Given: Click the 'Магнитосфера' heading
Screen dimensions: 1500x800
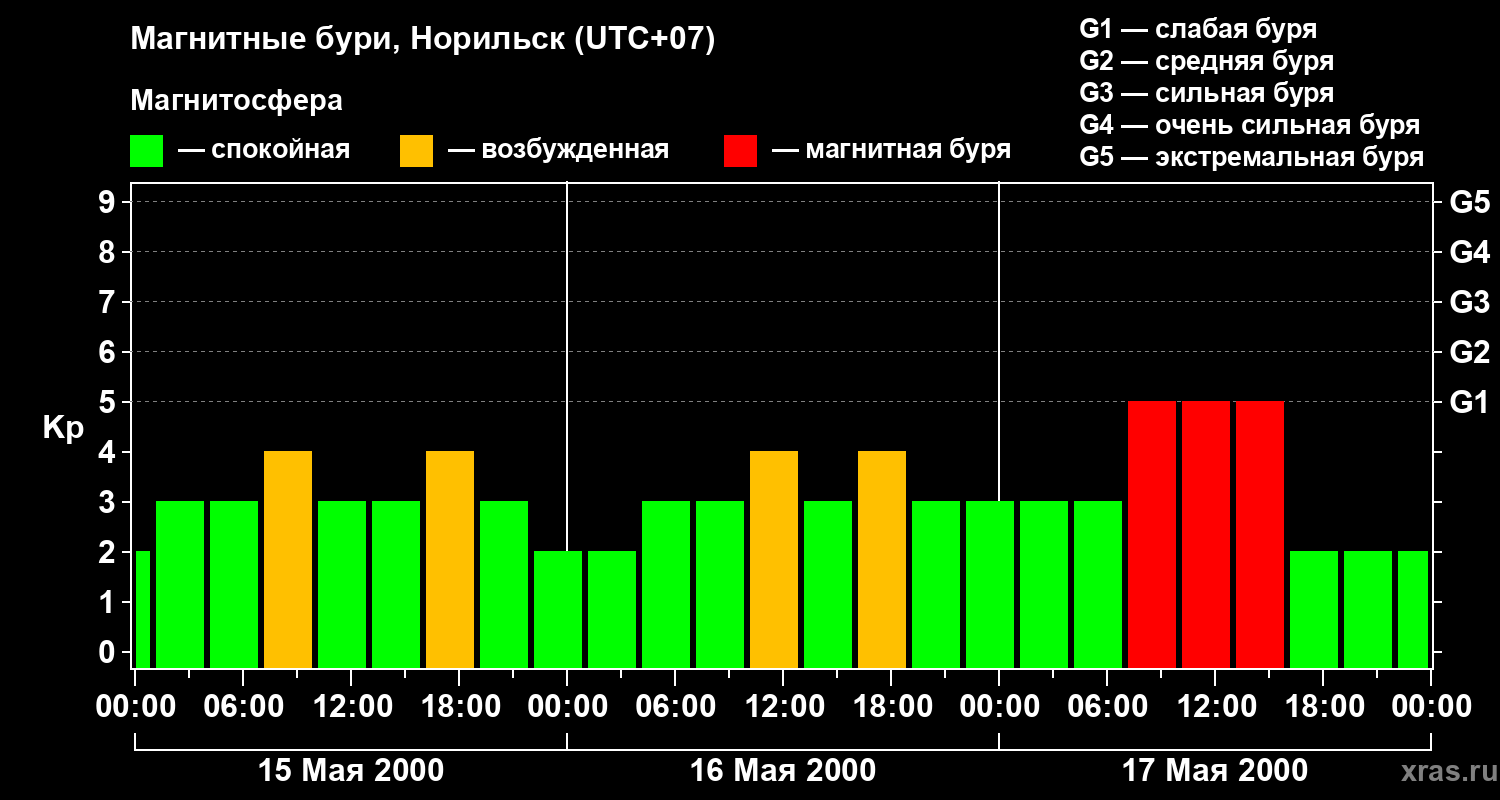Looking at the screenshot, I should [236, 101].
